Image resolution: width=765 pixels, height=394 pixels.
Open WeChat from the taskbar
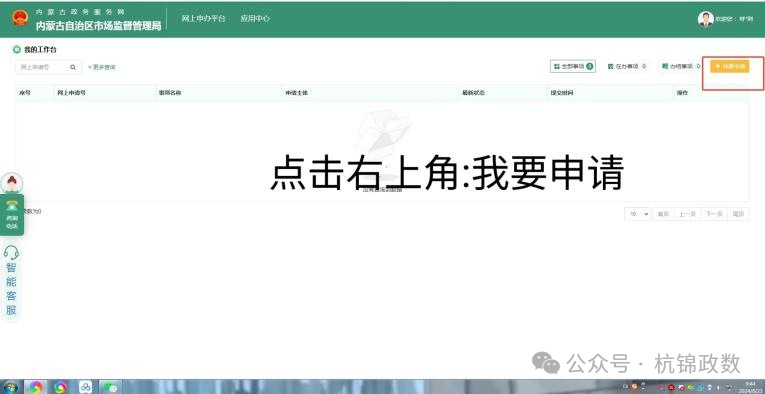coord(111,387)
